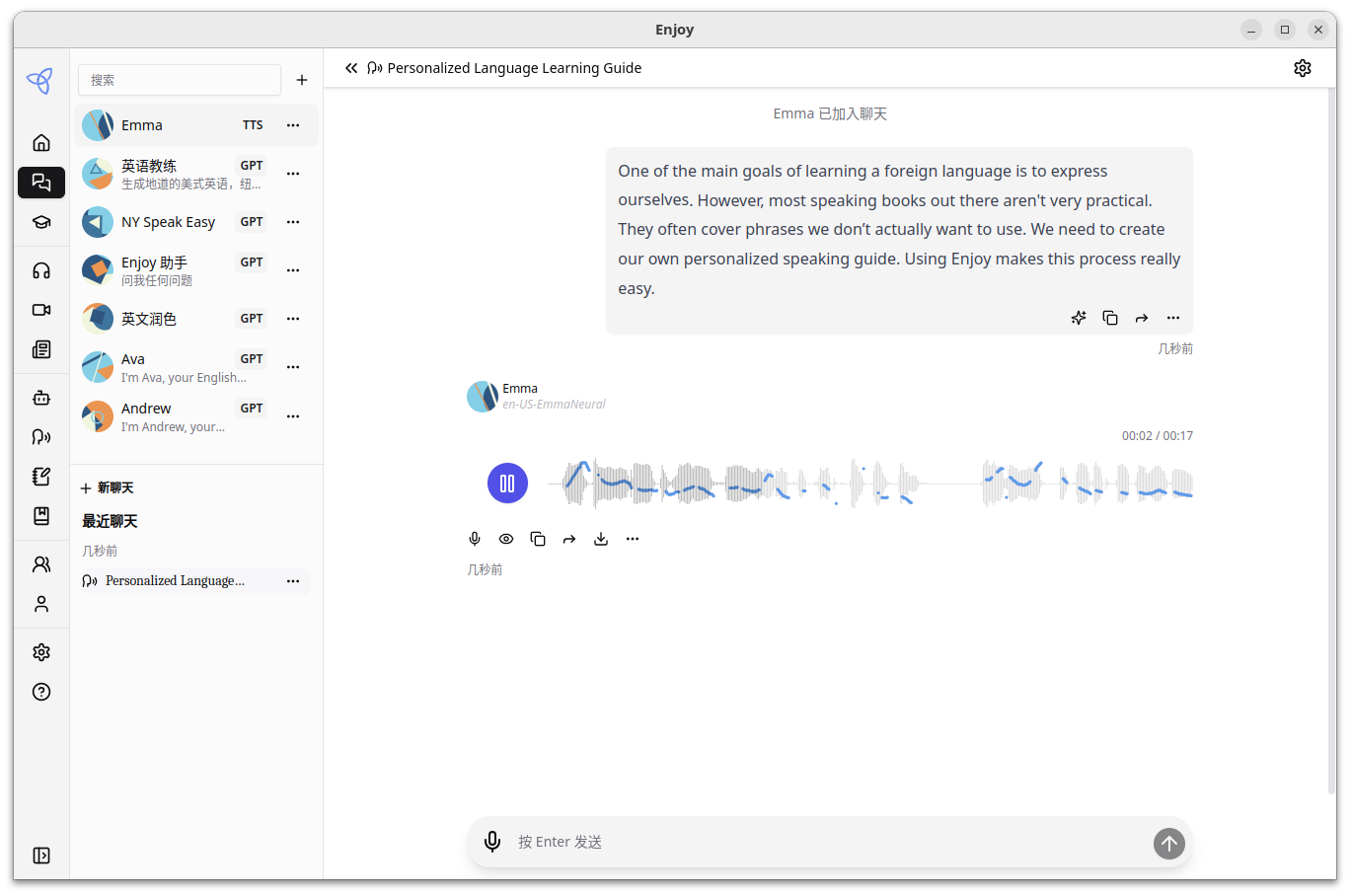The width and height of the screenshot is (1350, 896).
Task: Select the Personalized Language Learning Guide recent chat
Action: [176, 580]
